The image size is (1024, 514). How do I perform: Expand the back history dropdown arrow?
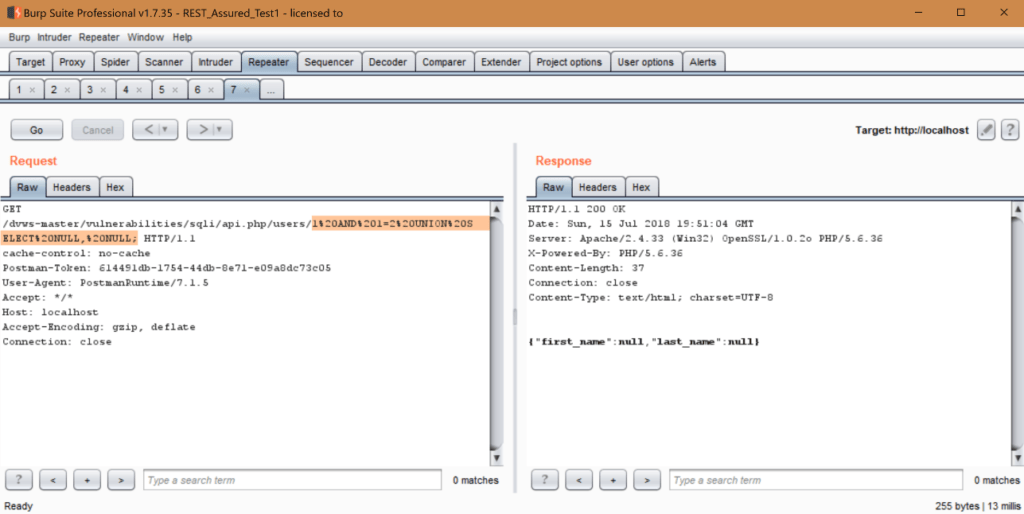tap(164, 130)
